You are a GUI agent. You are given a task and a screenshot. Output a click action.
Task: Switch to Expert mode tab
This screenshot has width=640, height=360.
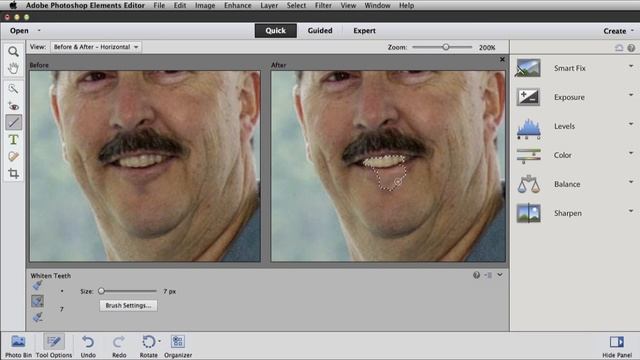click(364, 31)
